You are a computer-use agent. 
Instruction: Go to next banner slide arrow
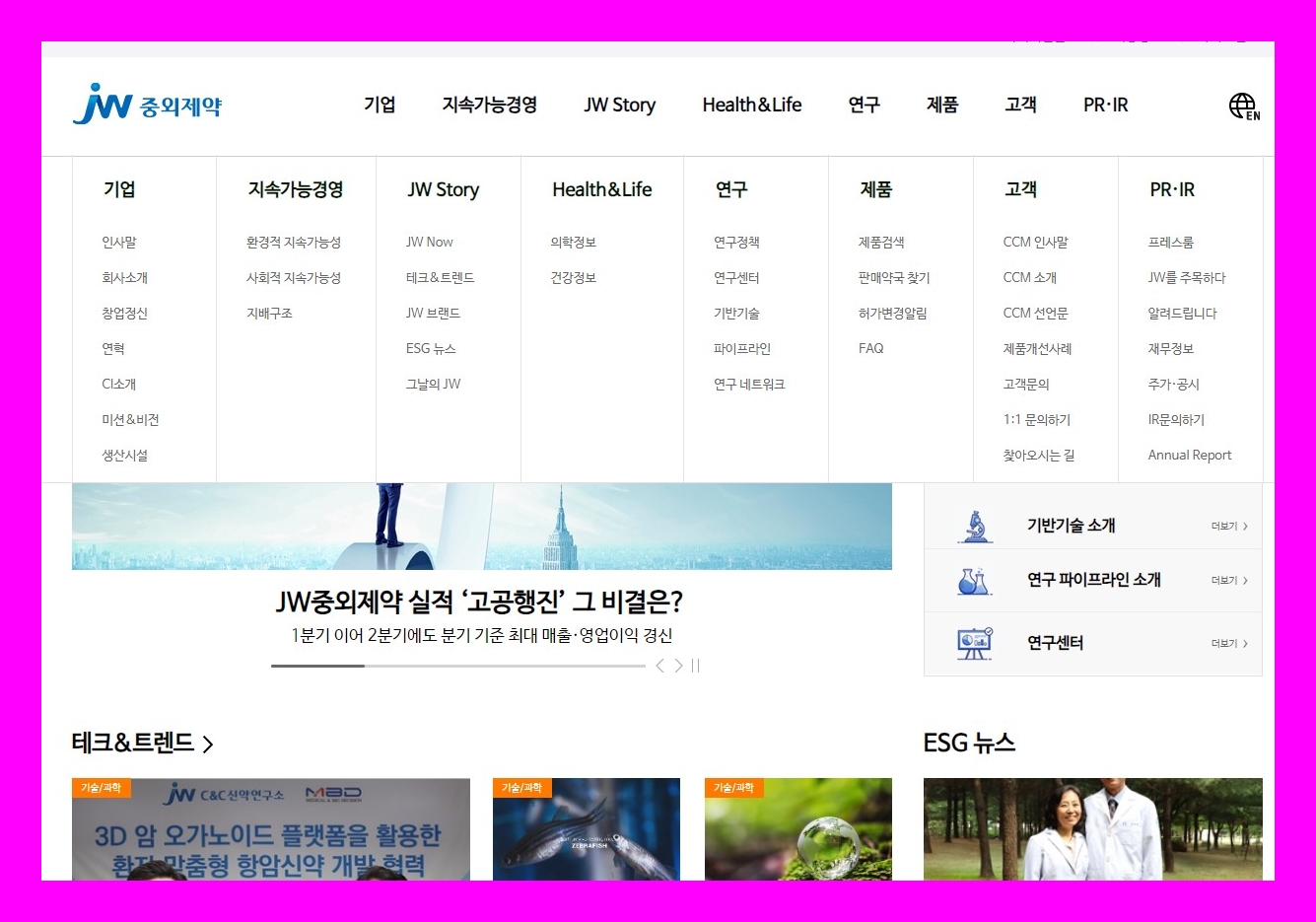click(x=678, y=666)
